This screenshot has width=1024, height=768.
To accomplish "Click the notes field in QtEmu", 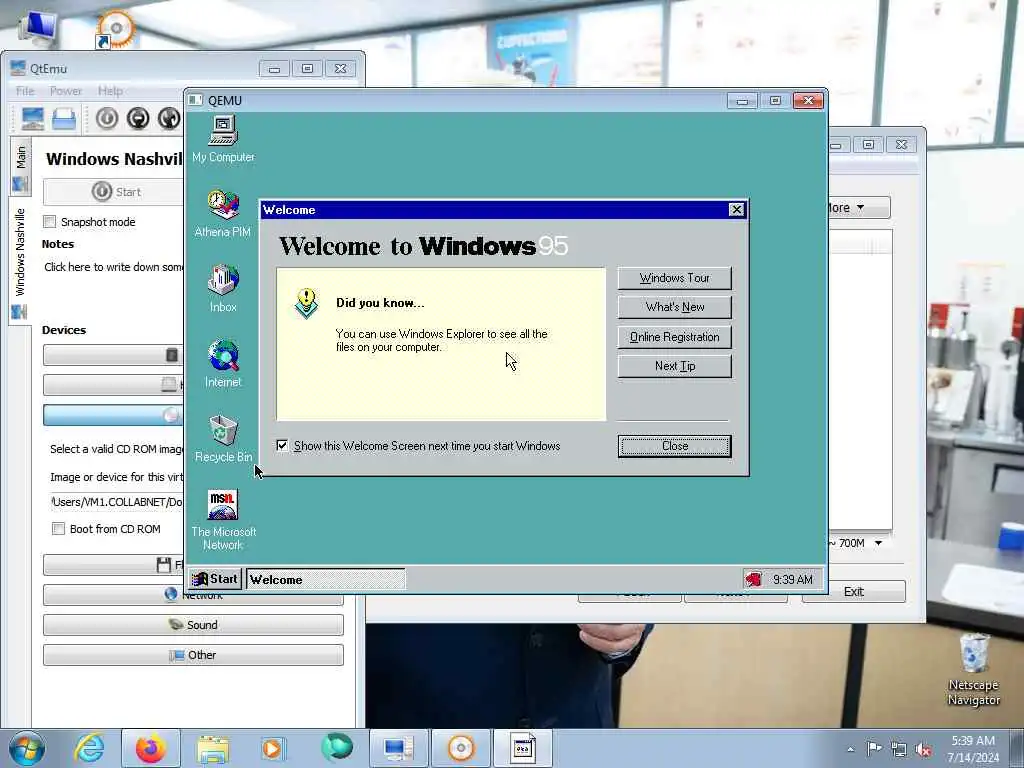I will (114, 267).
